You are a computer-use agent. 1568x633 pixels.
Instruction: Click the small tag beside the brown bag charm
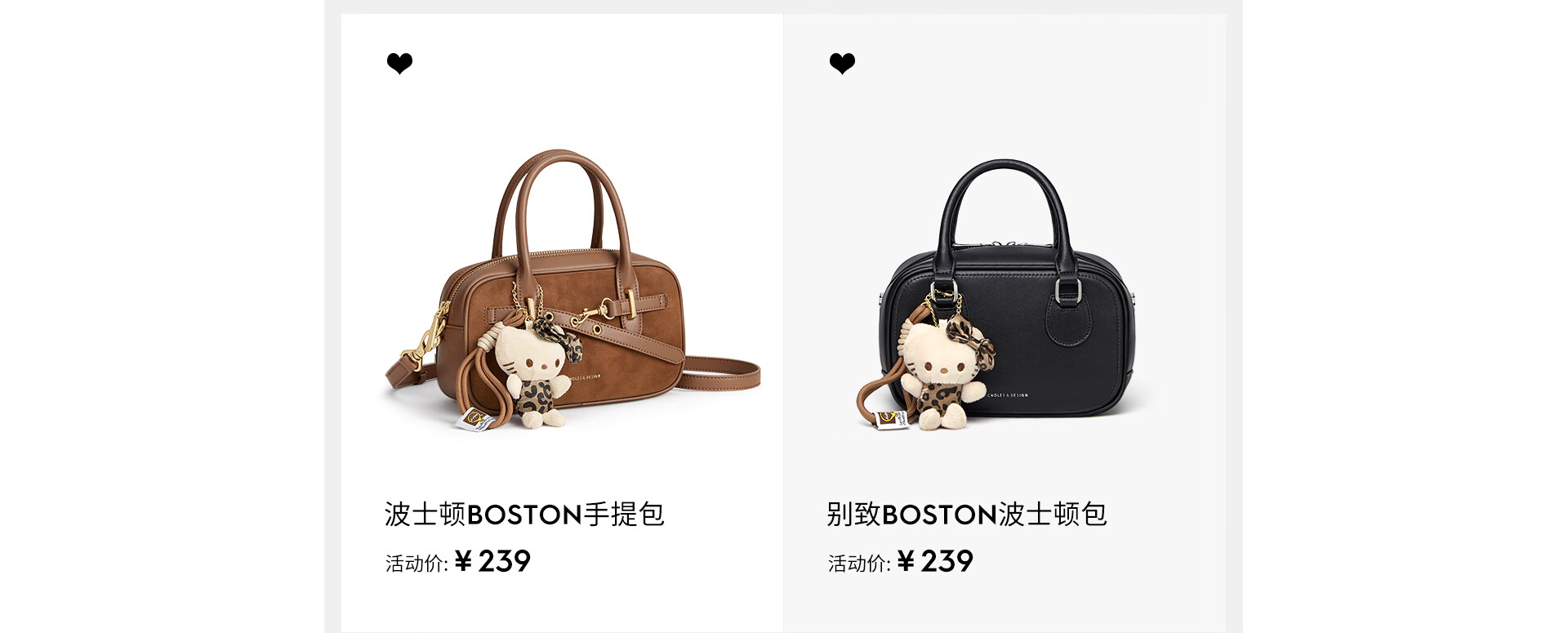point(475,421)
